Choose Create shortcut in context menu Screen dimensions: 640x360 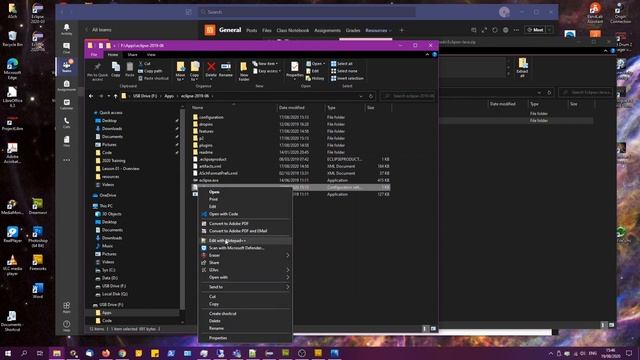pos(245,313)
